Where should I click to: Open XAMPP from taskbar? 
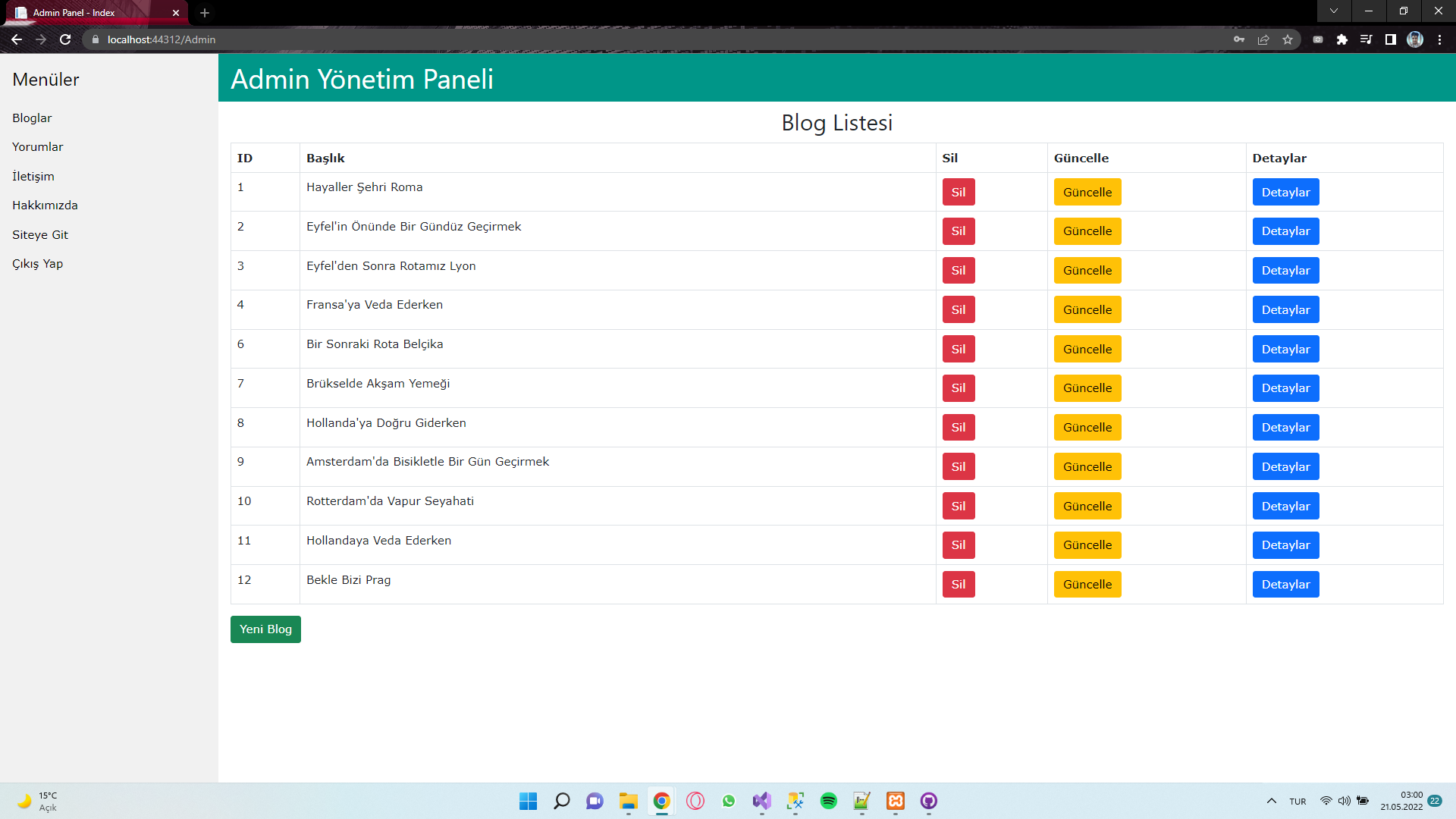point(896,801)
